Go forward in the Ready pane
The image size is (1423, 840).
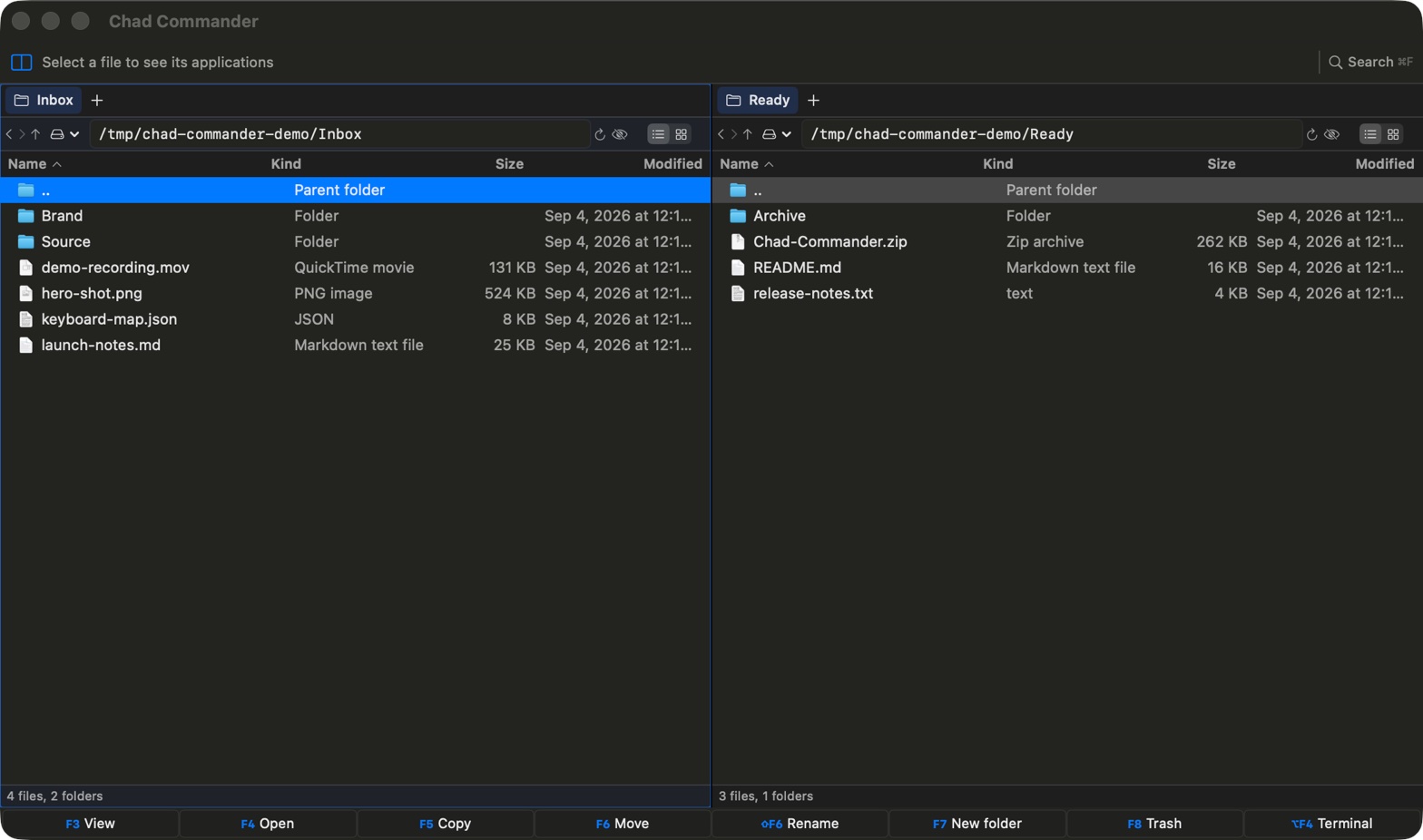tap(734, 134)
